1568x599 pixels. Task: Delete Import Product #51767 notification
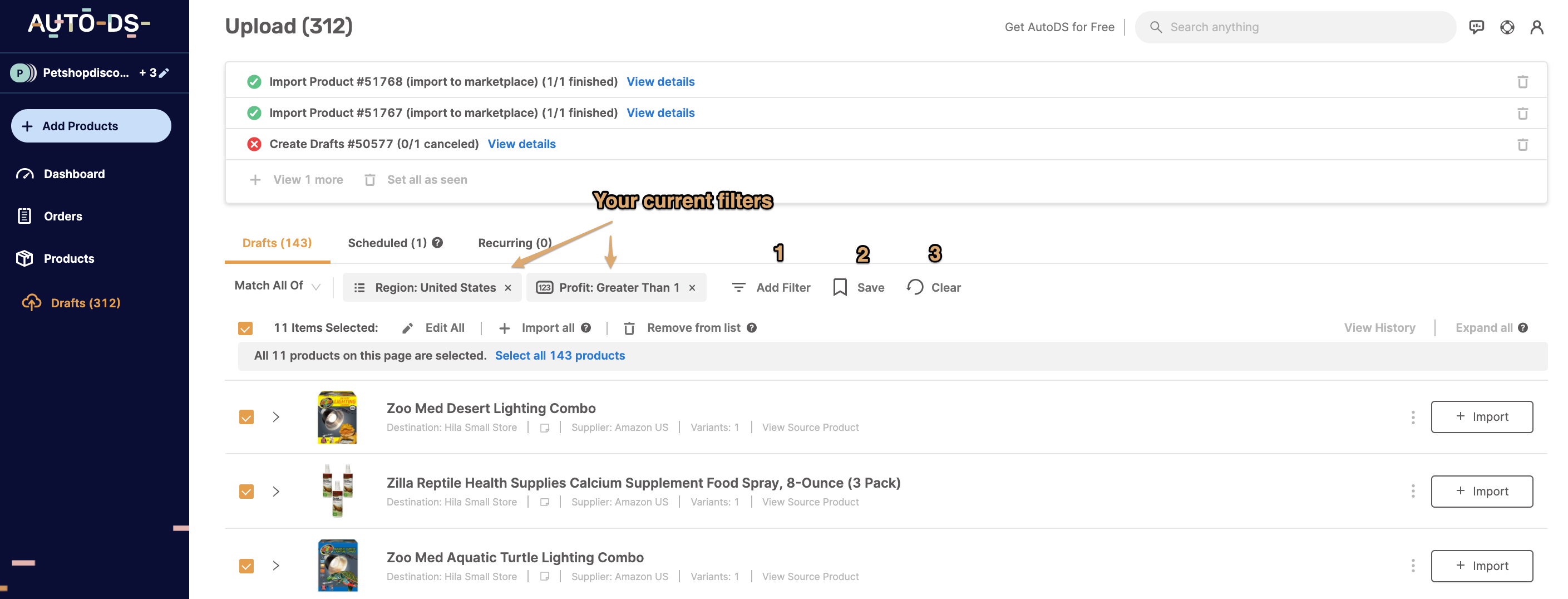point(1522,113)
